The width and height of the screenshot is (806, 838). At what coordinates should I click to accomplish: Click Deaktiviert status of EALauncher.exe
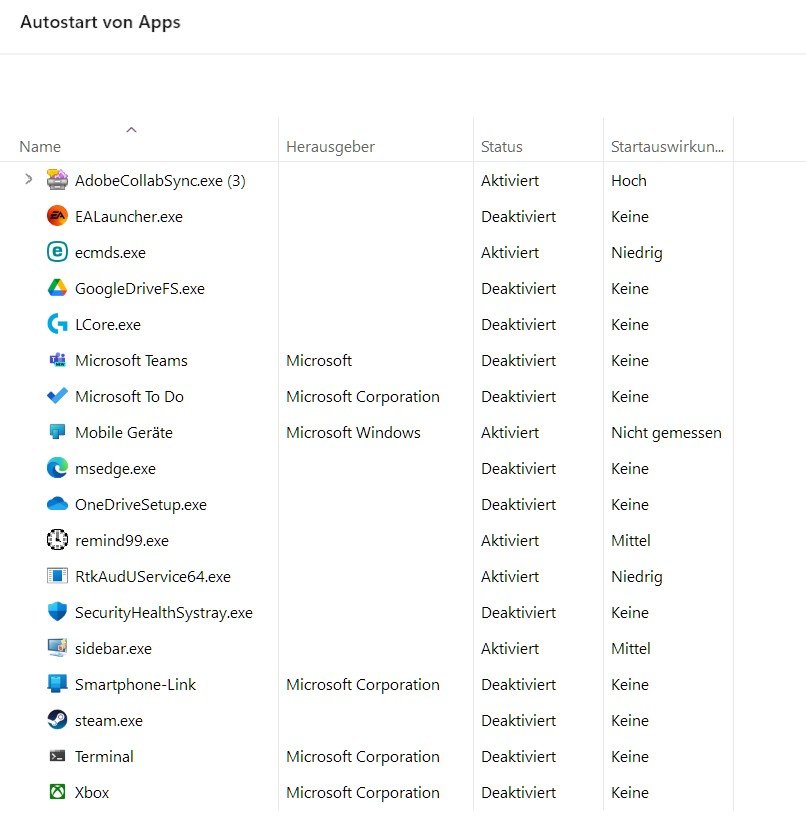tap(518, 216)
